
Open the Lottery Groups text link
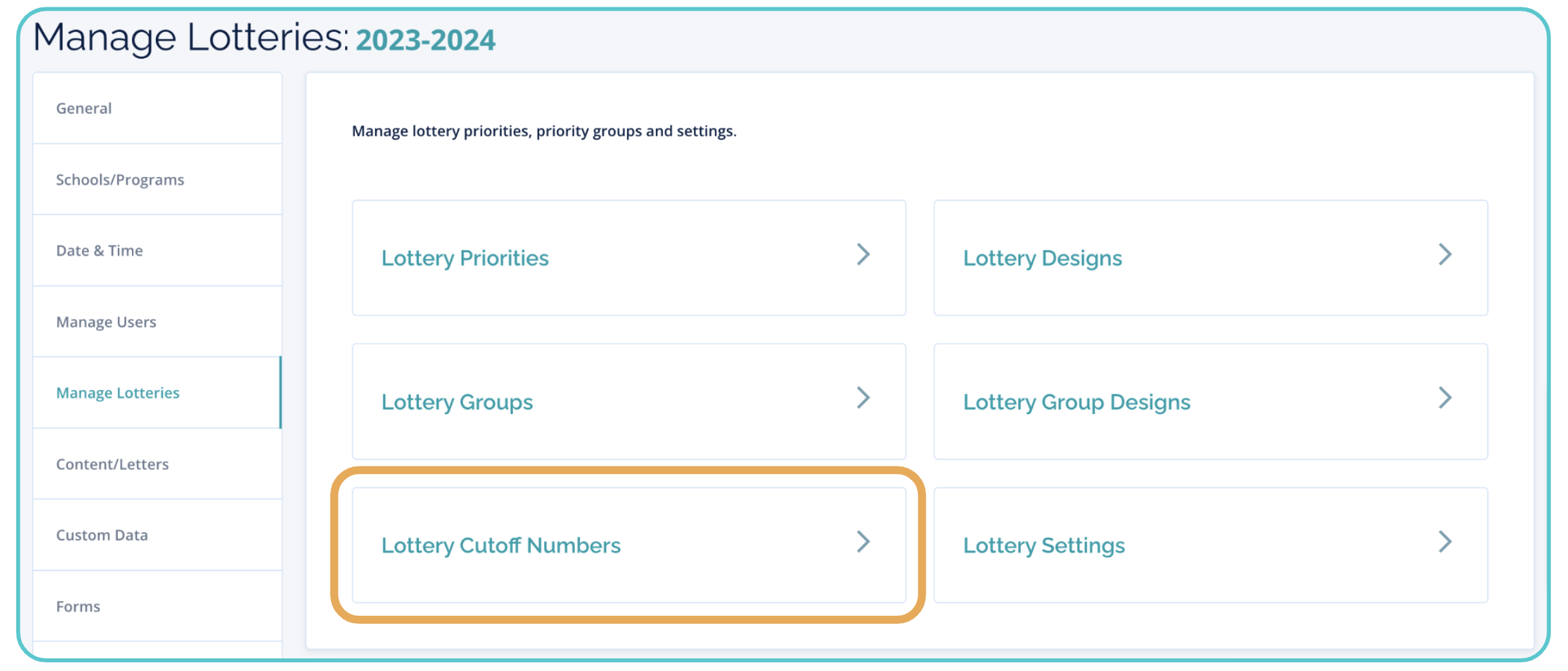[x=457, y=402]
